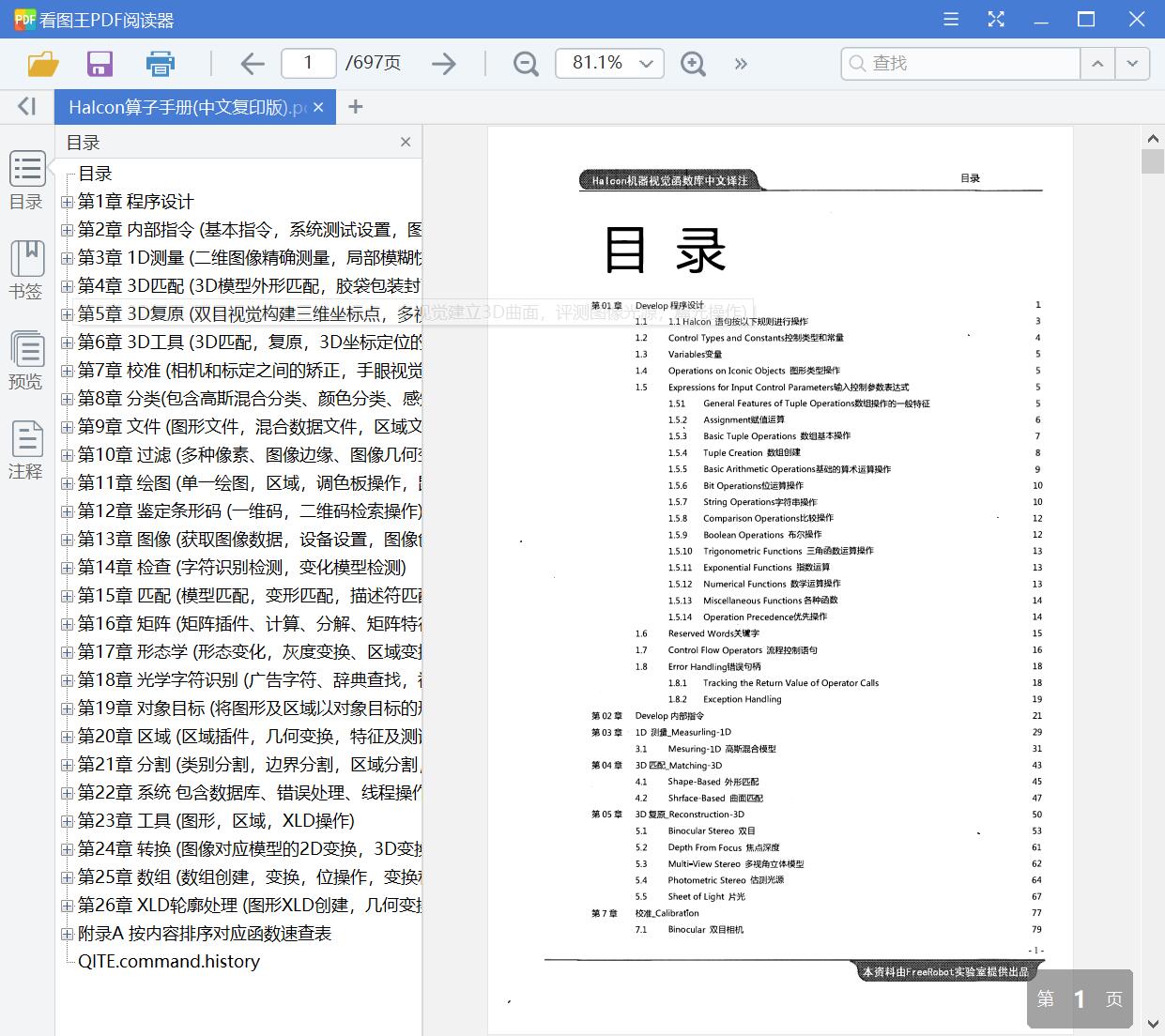This screenshot has width=1165, height=1036.
Task: Open 第9章 文件 outline entry
Action: pos(250,427)
